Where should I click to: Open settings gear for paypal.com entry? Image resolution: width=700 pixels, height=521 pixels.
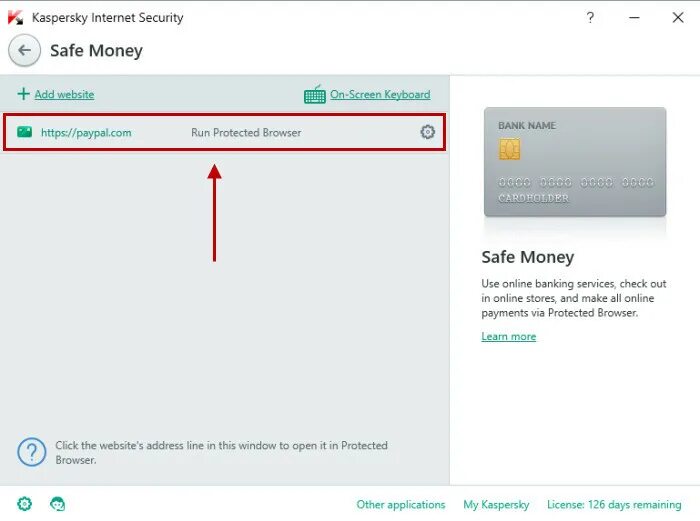[427, 132]
